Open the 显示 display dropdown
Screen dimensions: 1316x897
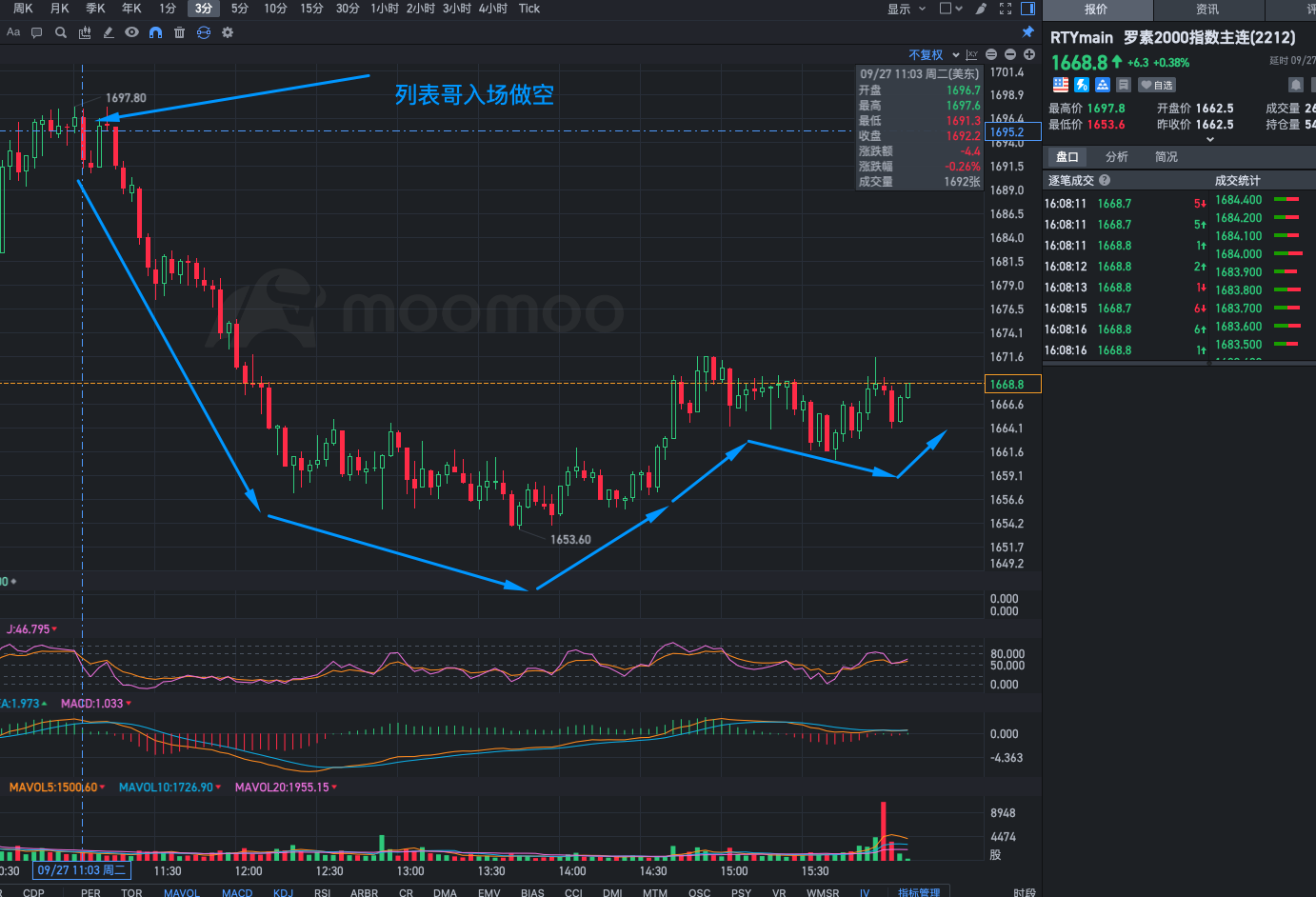[x=906, y=9]
